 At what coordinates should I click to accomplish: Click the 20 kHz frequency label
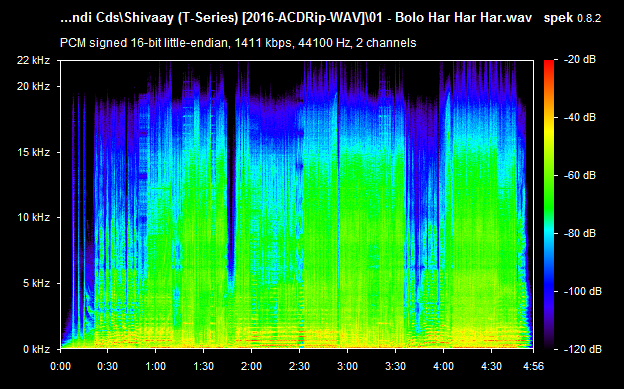tap(33, 86)
